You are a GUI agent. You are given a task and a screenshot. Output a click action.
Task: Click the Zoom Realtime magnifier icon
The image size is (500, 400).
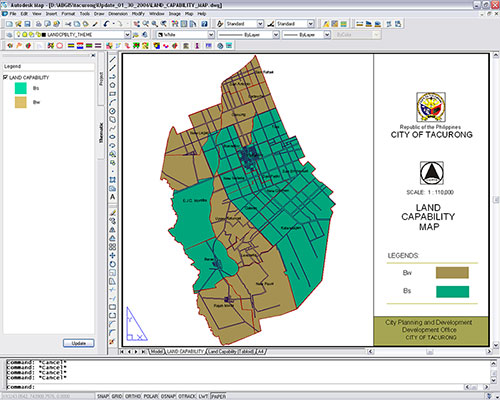(x=146, y=24)
